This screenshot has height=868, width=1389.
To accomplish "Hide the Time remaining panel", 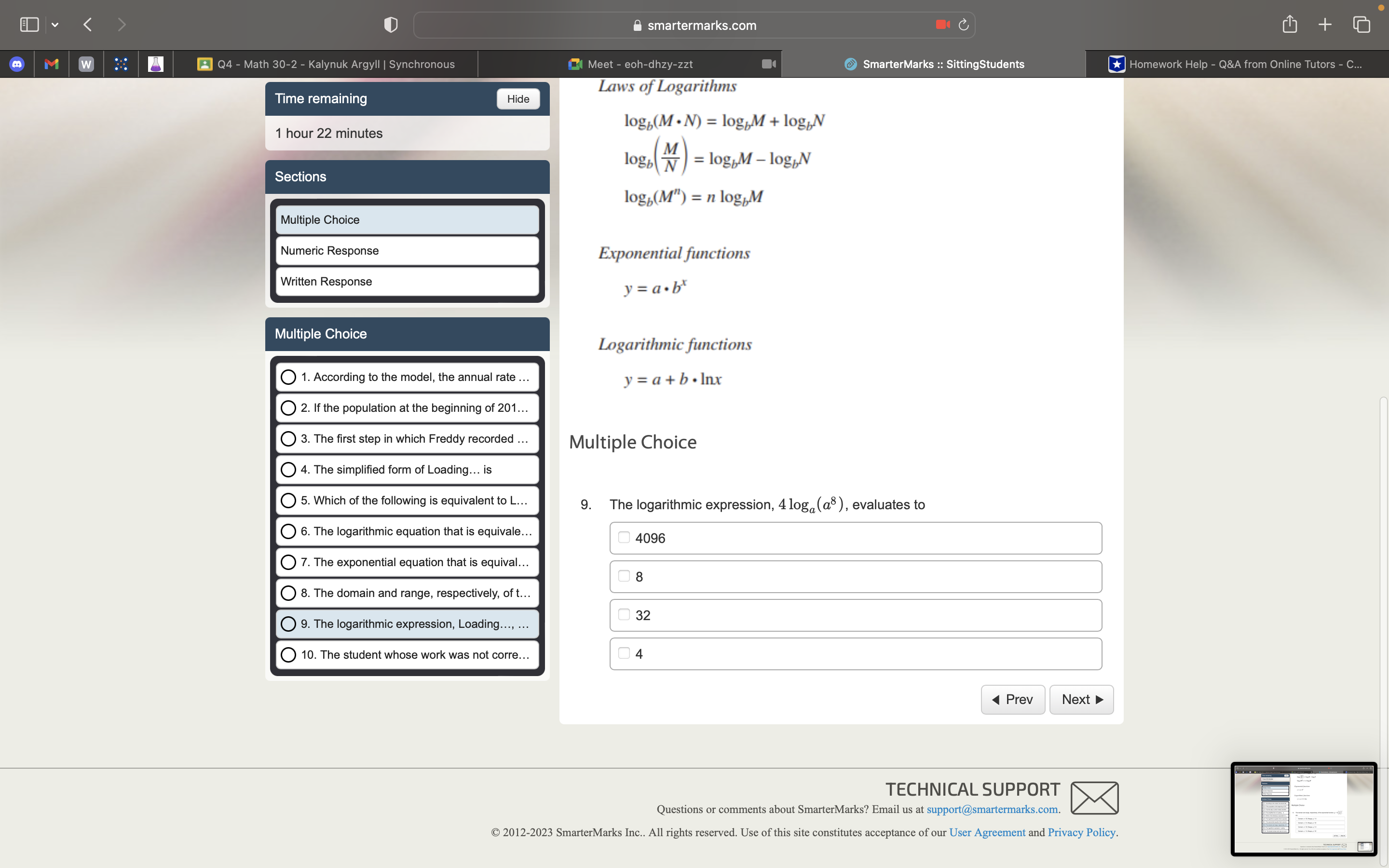I will pyautogui.click(x=517, y=99).
